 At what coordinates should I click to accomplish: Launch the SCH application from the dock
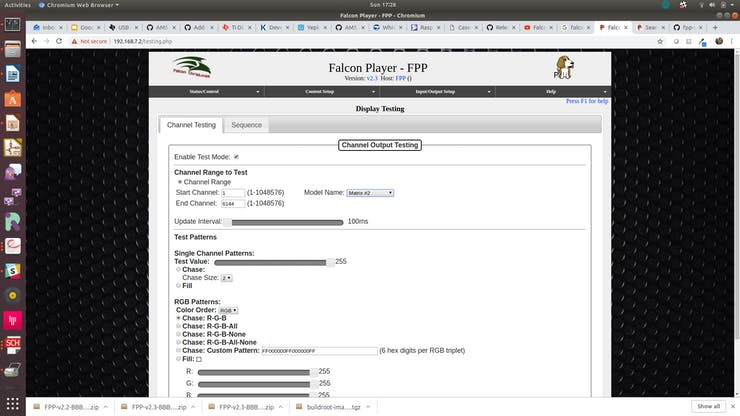click(13, 343)
